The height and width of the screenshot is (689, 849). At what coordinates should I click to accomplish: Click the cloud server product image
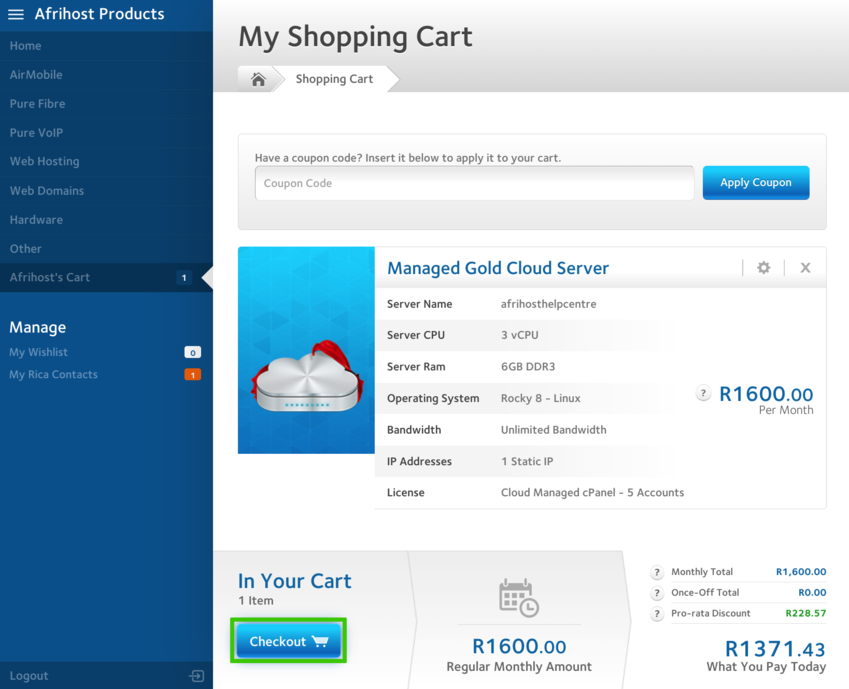tap(306, 350)
